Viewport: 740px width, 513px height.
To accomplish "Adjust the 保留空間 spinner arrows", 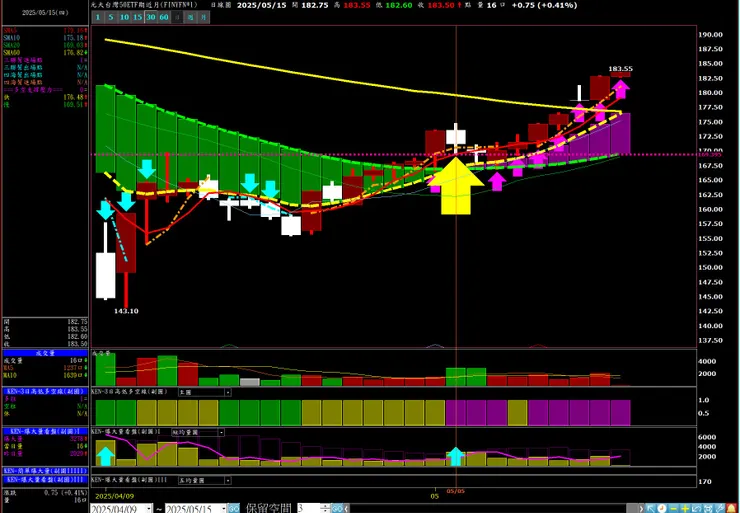I will [x=325, y=509].
